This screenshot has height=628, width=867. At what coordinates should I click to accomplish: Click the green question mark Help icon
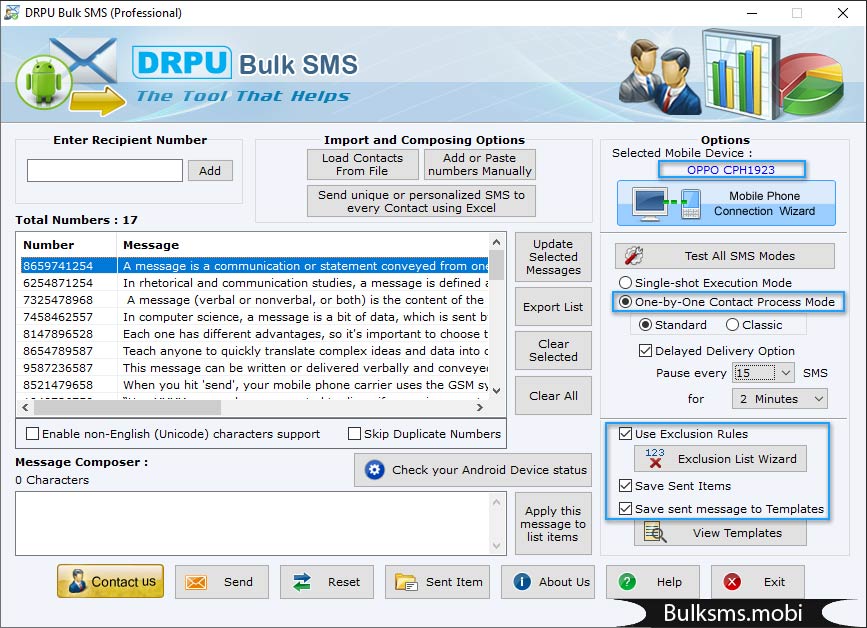click(x=627, y=582)
